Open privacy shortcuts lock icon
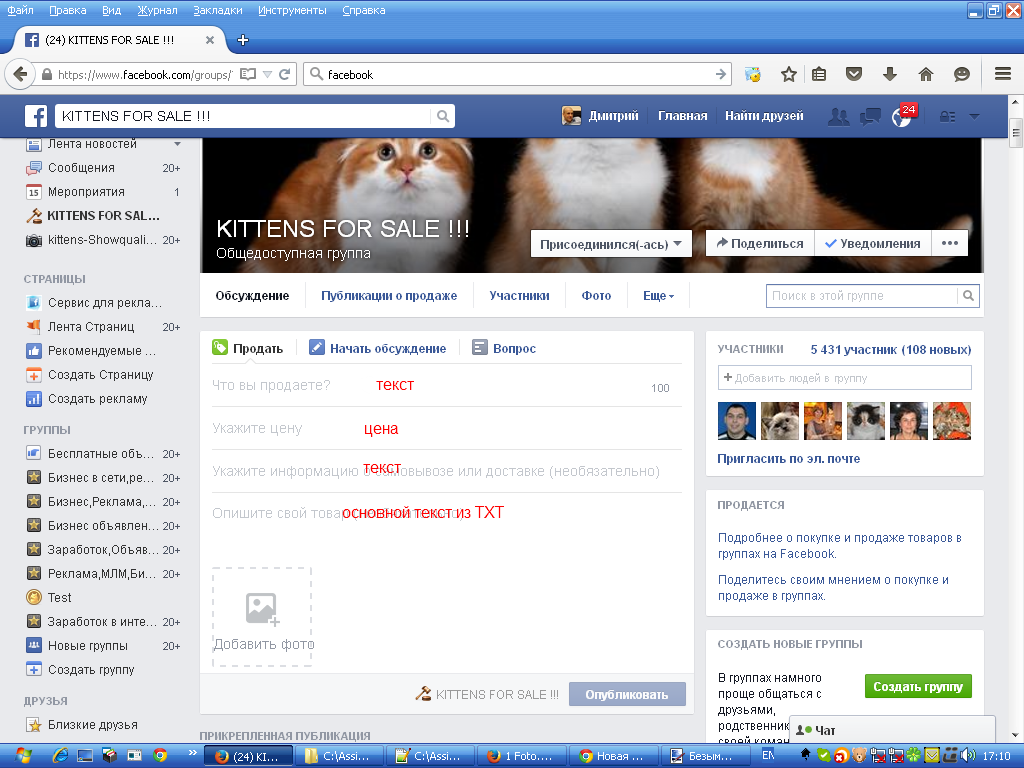The image size is (1024, 768). point(948,117)
